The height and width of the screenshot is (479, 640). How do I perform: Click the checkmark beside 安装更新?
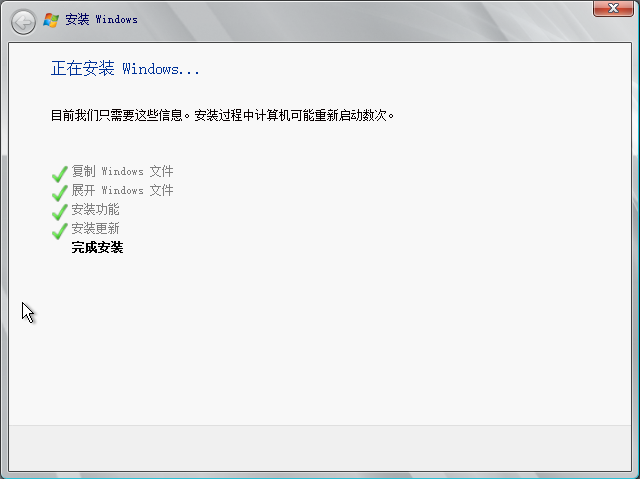click(x=60, y=231)
